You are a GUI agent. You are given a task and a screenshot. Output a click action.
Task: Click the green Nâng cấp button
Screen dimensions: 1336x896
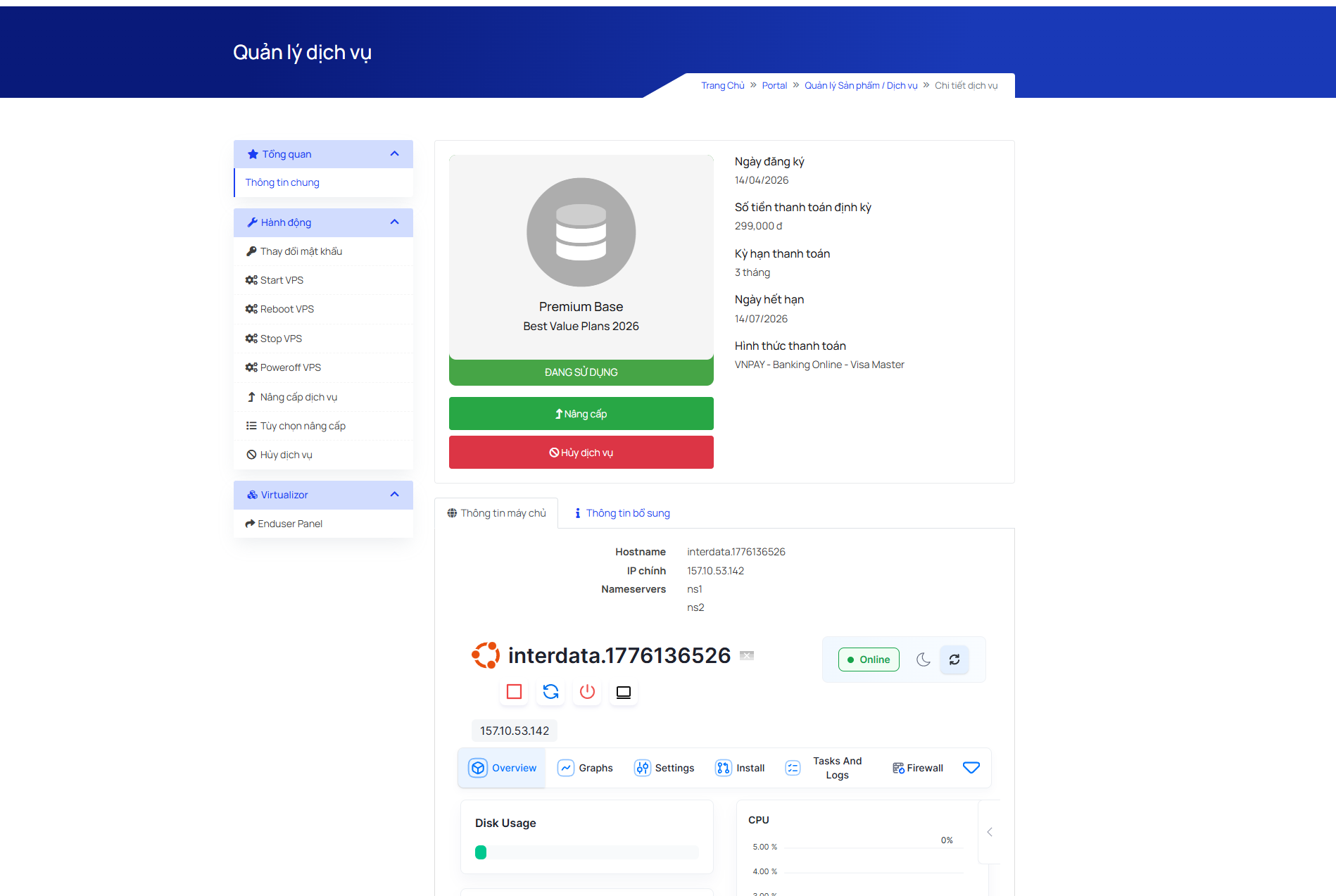581,414
